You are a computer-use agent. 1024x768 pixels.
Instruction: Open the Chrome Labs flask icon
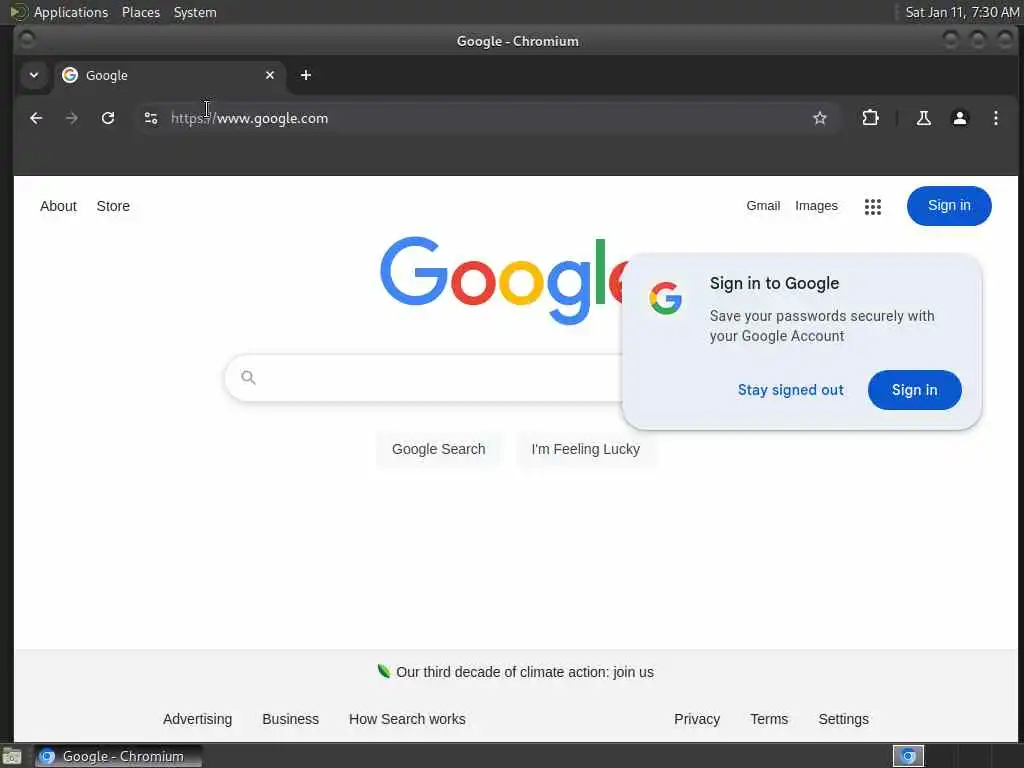(923, 118)
